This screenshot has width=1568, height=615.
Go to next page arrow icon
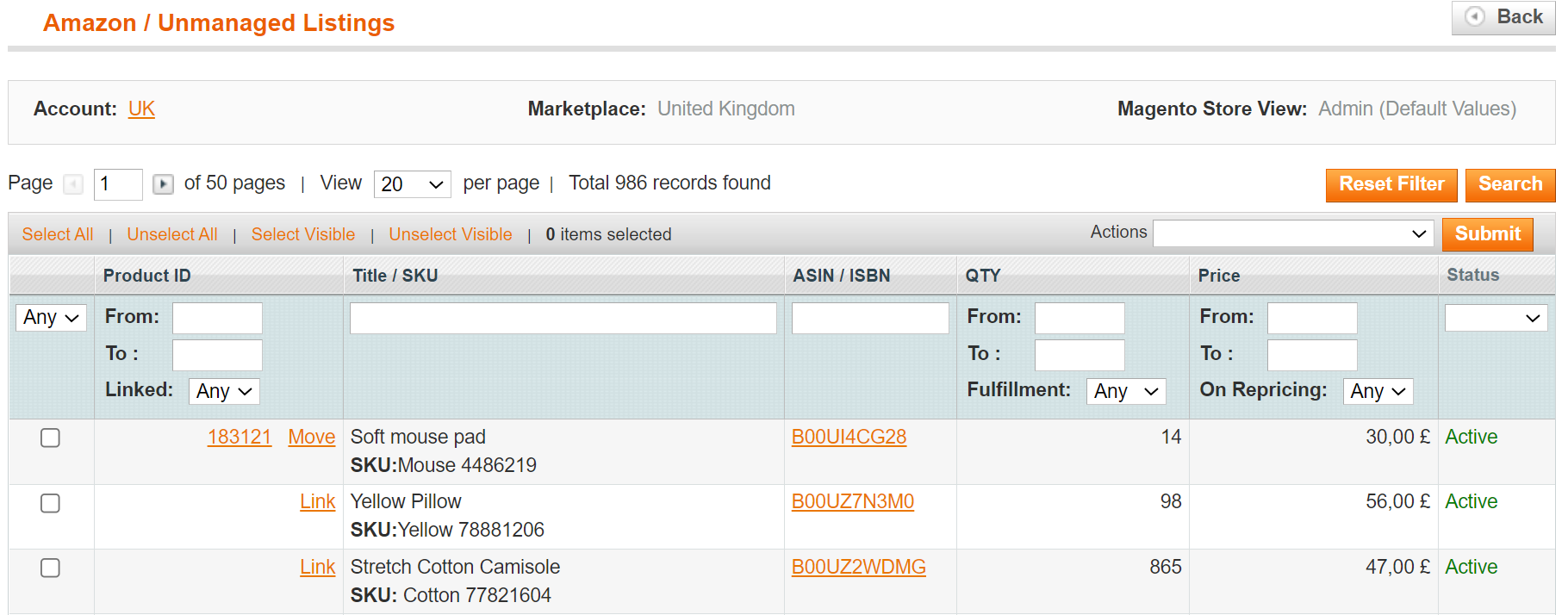click(163, 184)
